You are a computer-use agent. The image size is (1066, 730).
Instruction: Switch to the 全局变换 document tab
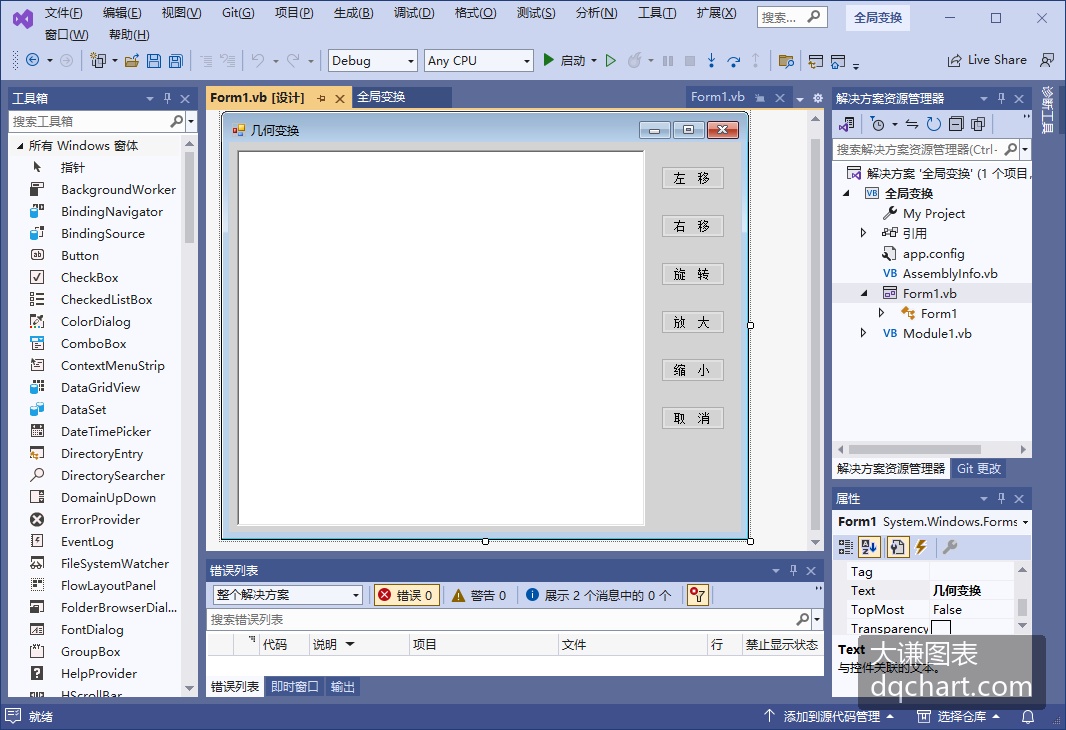tap(381, 97)
